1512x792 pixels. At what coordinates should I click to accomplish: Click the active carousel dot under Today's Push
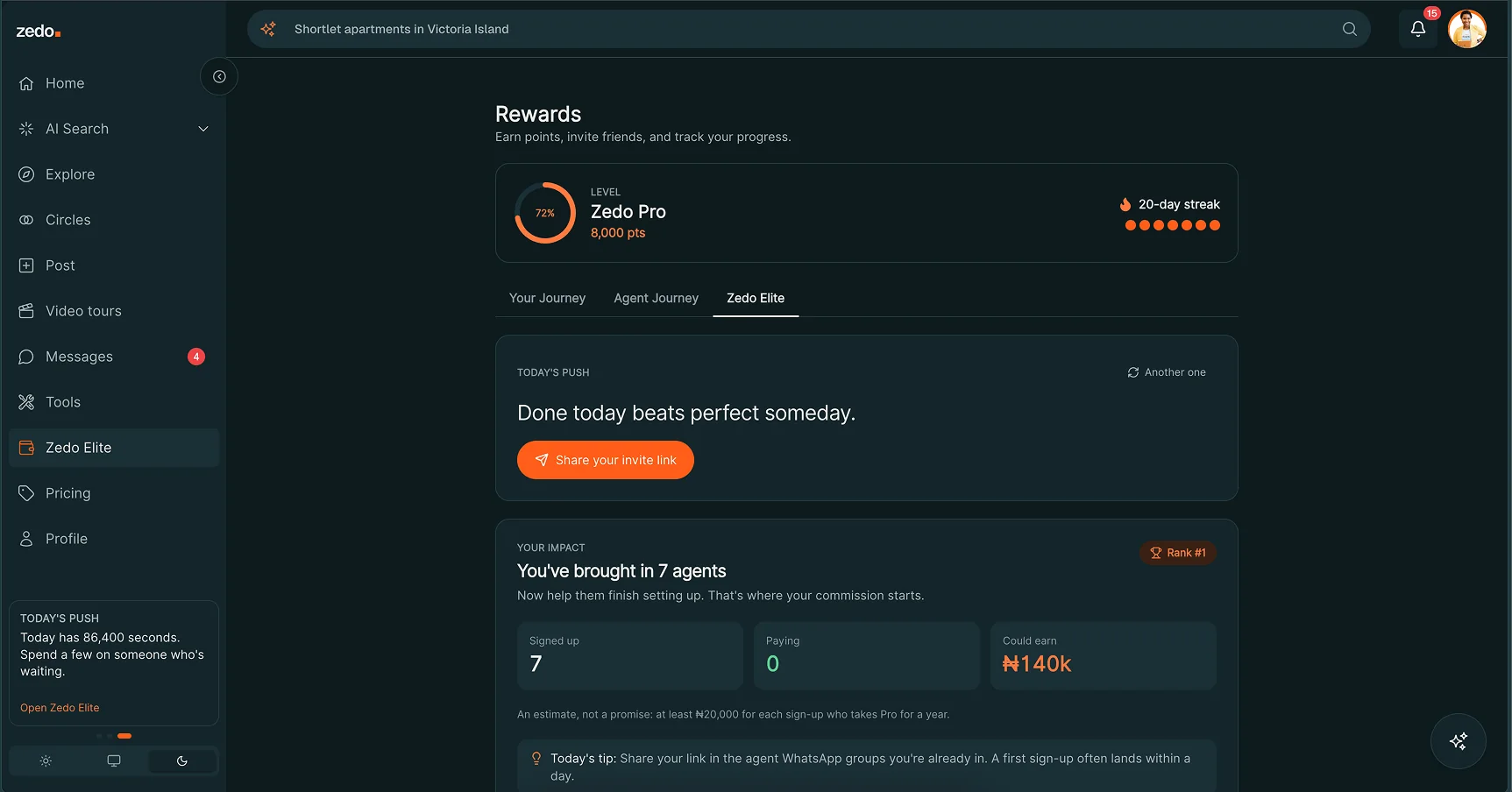click(124, 736)
